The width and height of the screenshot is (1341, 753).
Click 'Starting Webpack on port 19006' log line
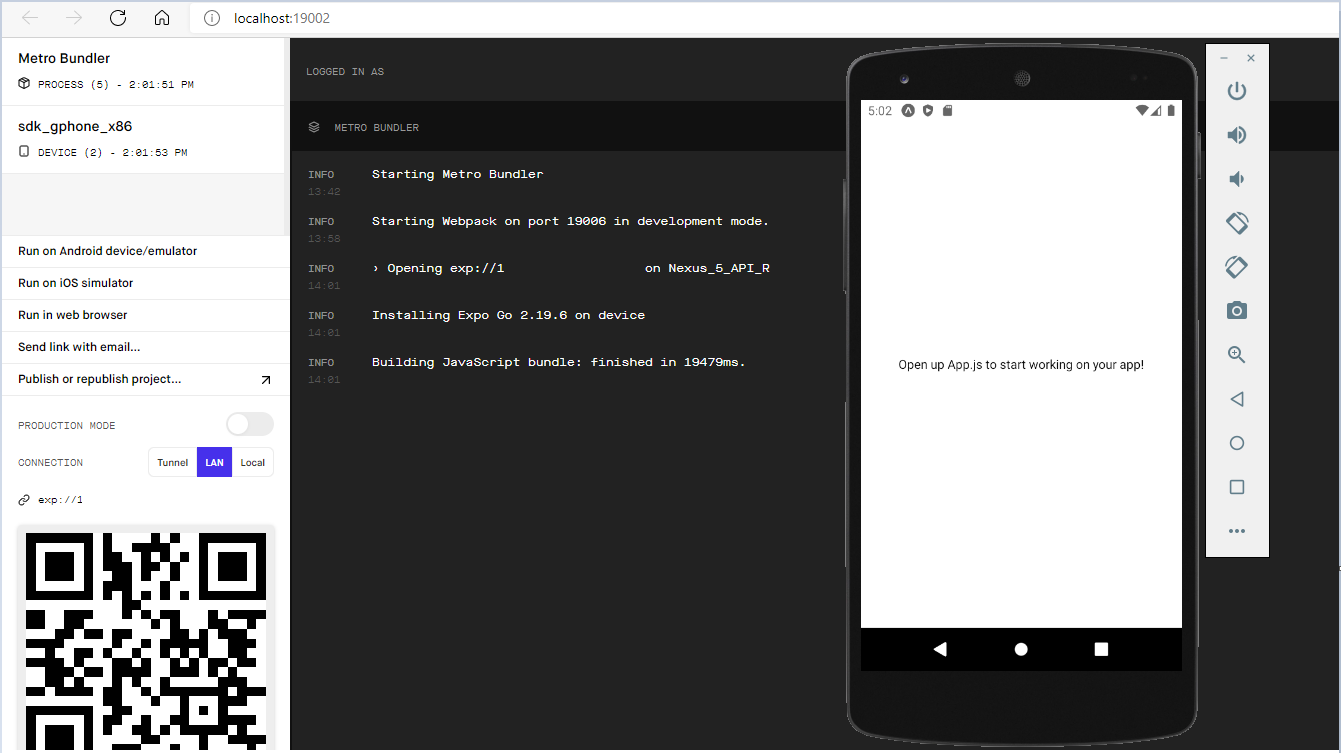pyautogui.click(x=571, y=221)
